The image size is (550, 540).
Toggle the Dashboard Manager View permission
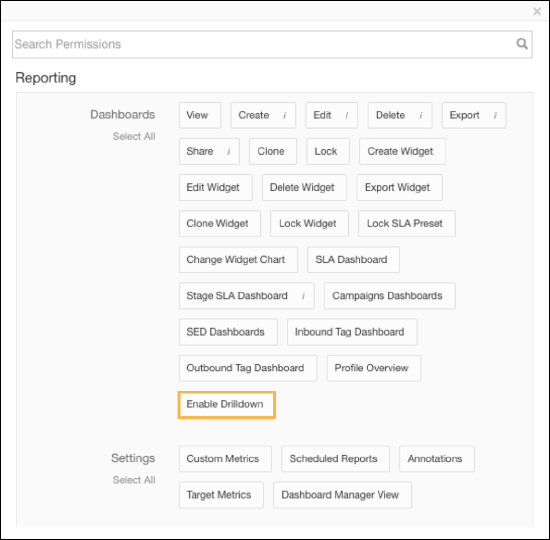342,495
